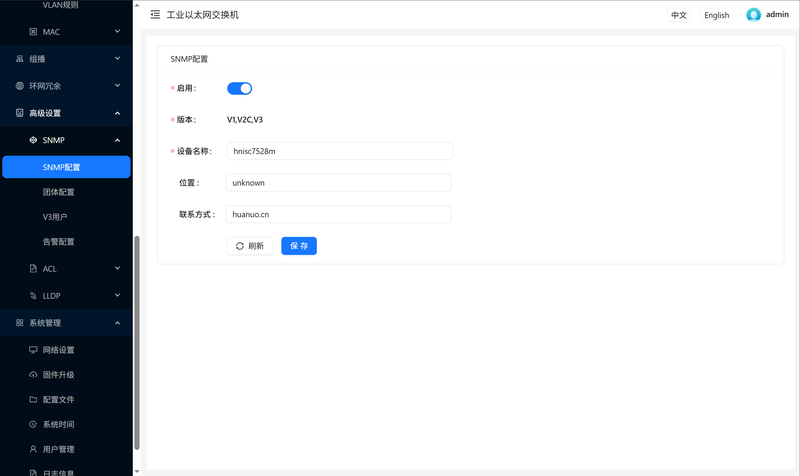Open the 配置文件 menu item
This screenshot has width=800, height=476.
click(66, 399)
